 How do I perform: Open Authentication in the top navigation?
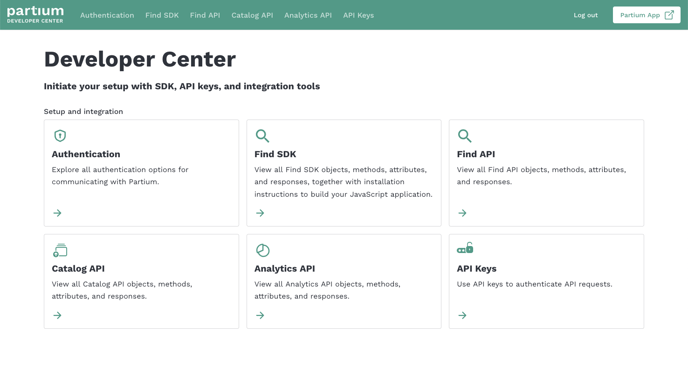click(x=107, y=15)
